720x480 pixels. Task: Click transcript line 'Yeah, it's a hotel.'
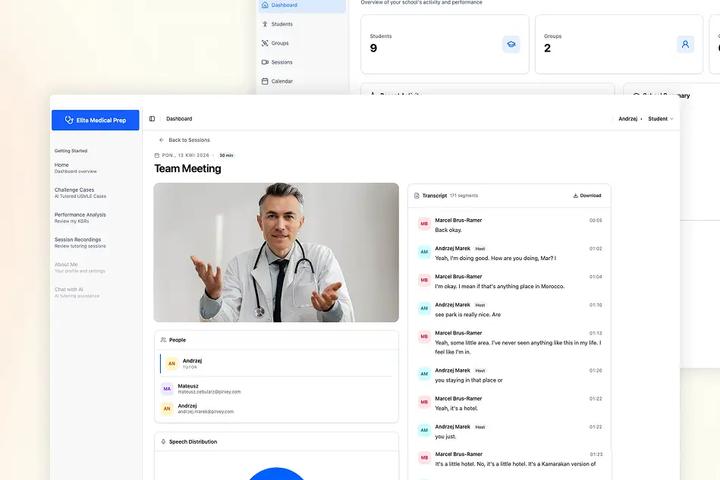456,408
